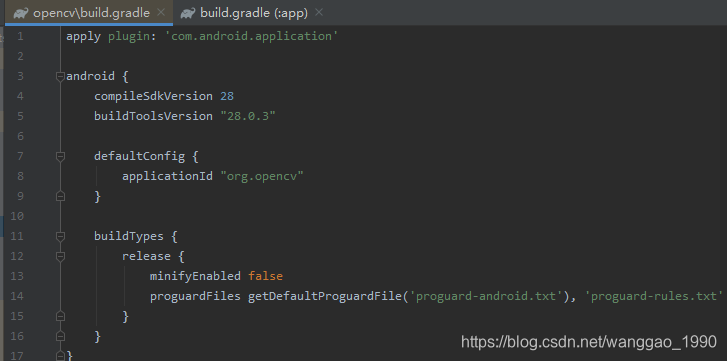
Task: Click the "28.0.3" build tools string
Action: 248,116
